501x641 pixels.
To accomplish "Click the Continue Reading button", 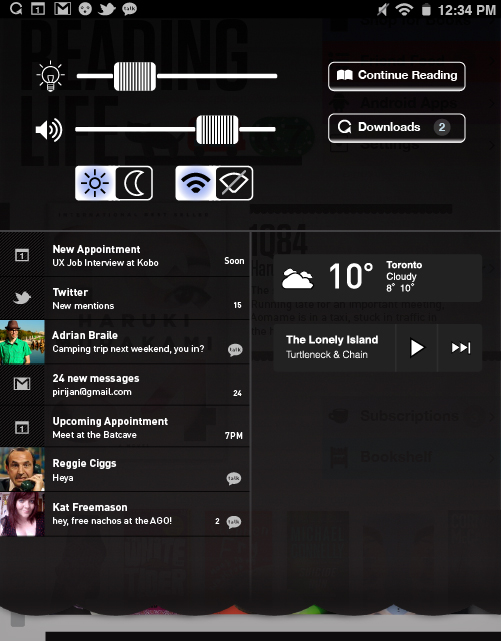I will [x=396, y=76].
